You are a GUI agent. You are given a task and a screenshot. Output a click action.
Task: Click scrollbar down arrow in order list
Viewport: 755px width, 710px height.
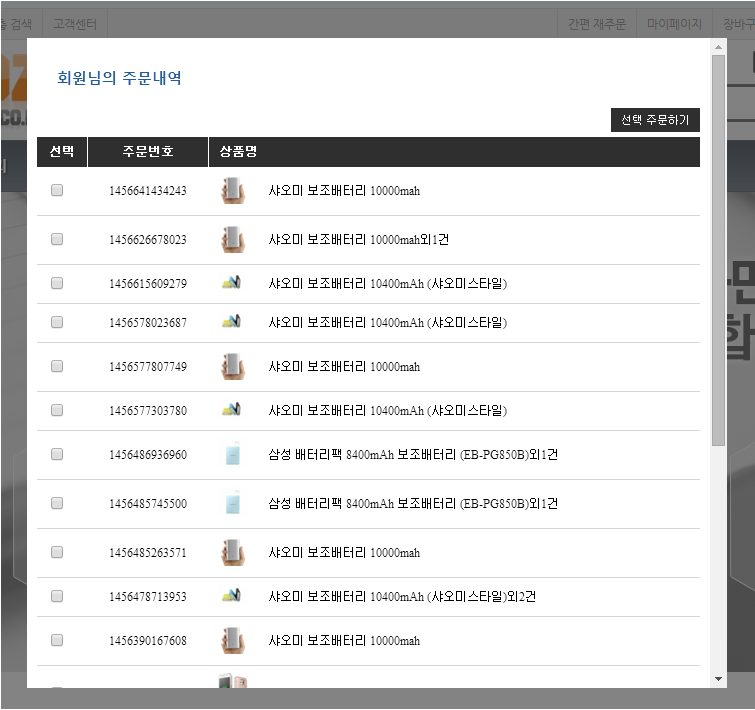pos(718,679)
